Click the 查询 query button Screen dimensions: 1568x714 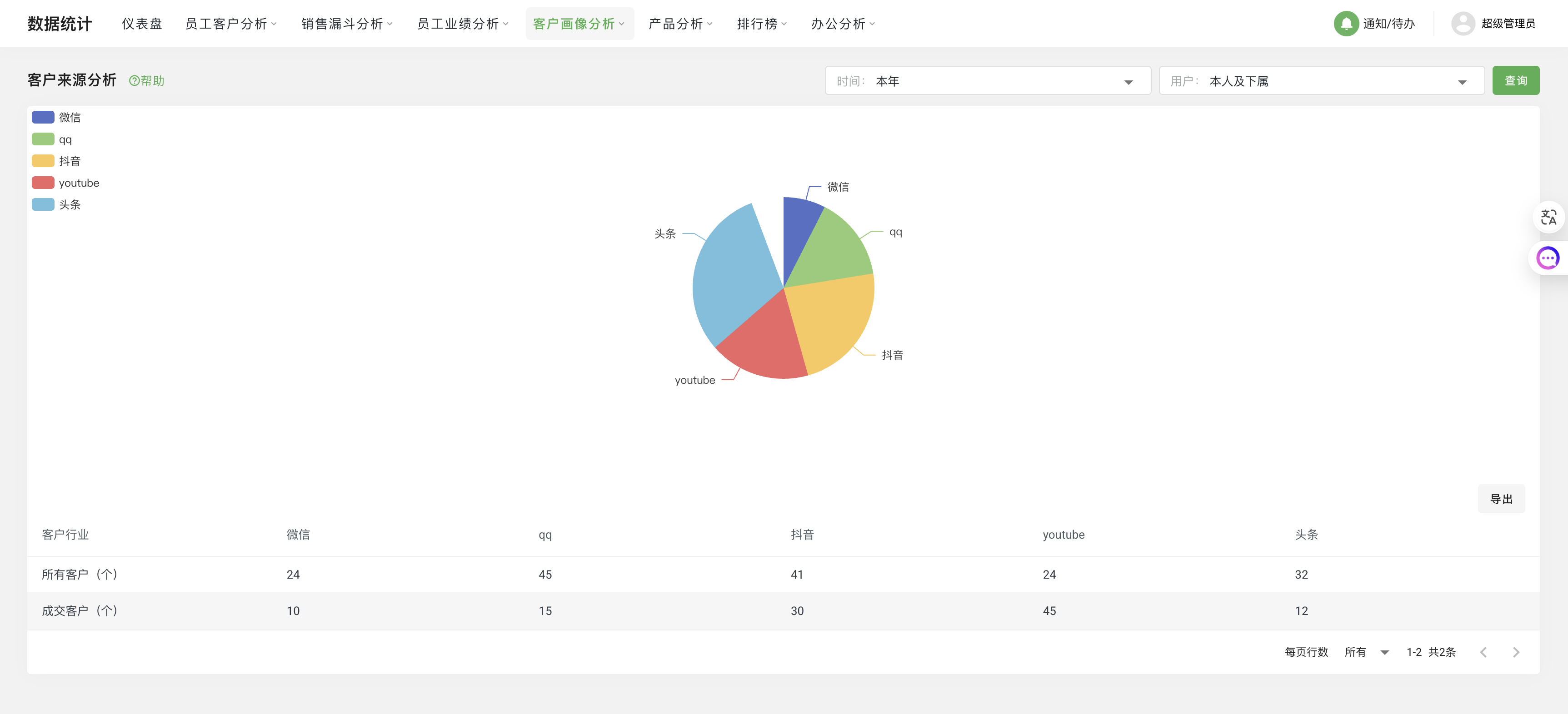[x=1516, y=79]
